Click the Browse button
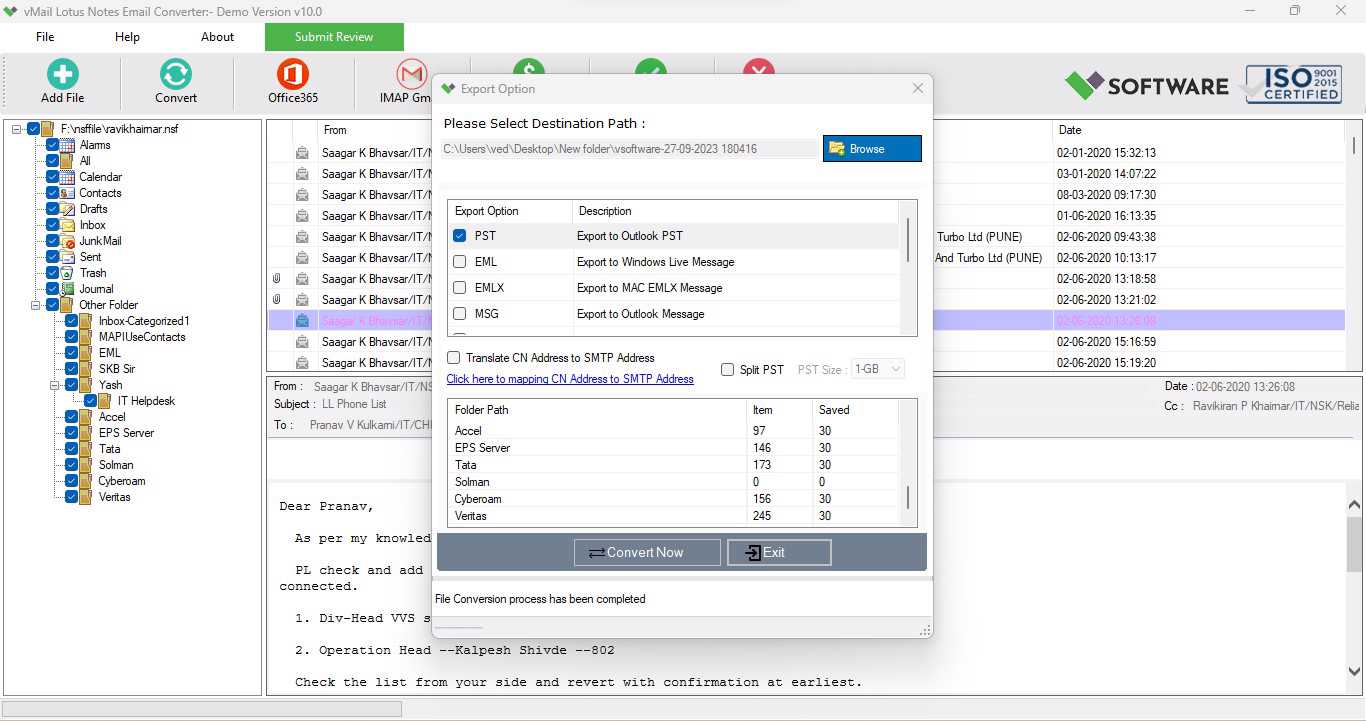The height and width of the screenshot is (721, 1366). tap(872, 149)
